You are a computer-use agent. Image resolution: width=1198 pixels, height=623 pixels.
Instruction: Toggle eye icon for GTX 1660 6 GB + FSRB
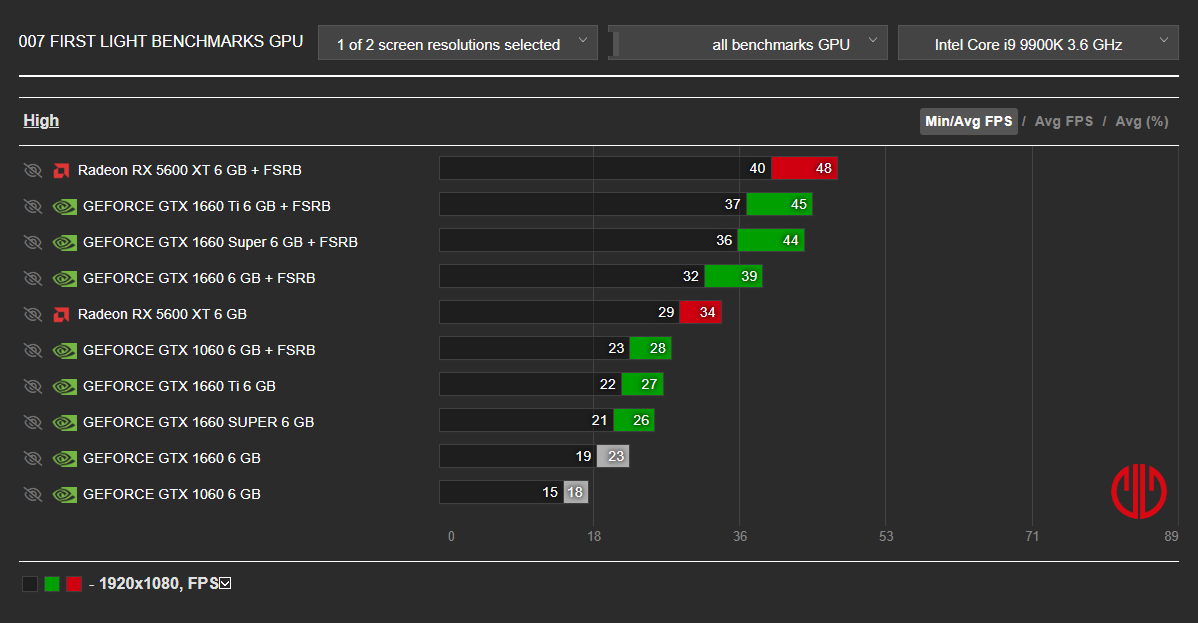(x=33, y=278)
